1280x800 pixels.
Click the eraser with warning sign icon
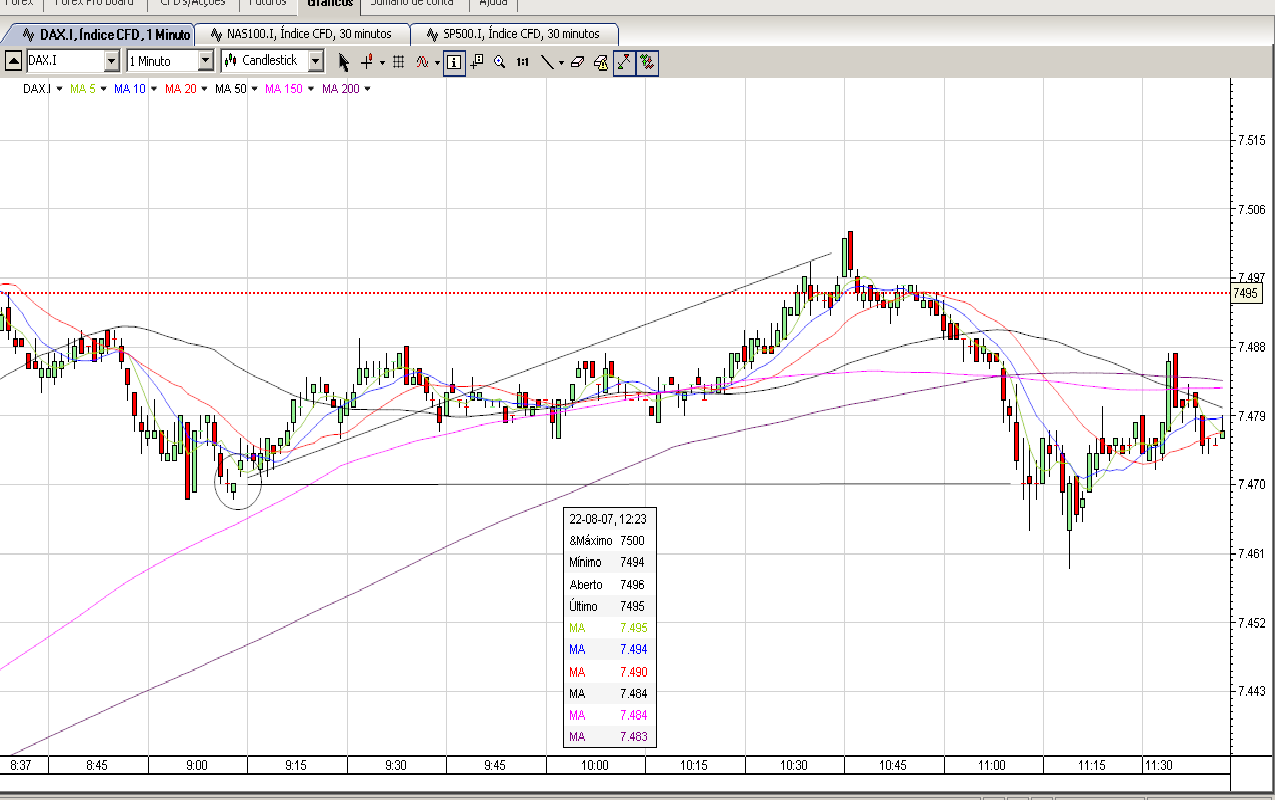(601, 62)
